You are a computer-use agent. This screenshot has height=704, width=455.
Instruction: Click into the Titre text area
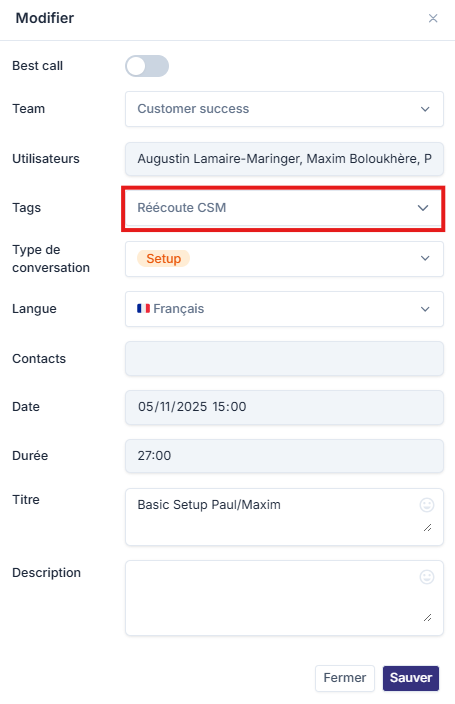point(284,517)
